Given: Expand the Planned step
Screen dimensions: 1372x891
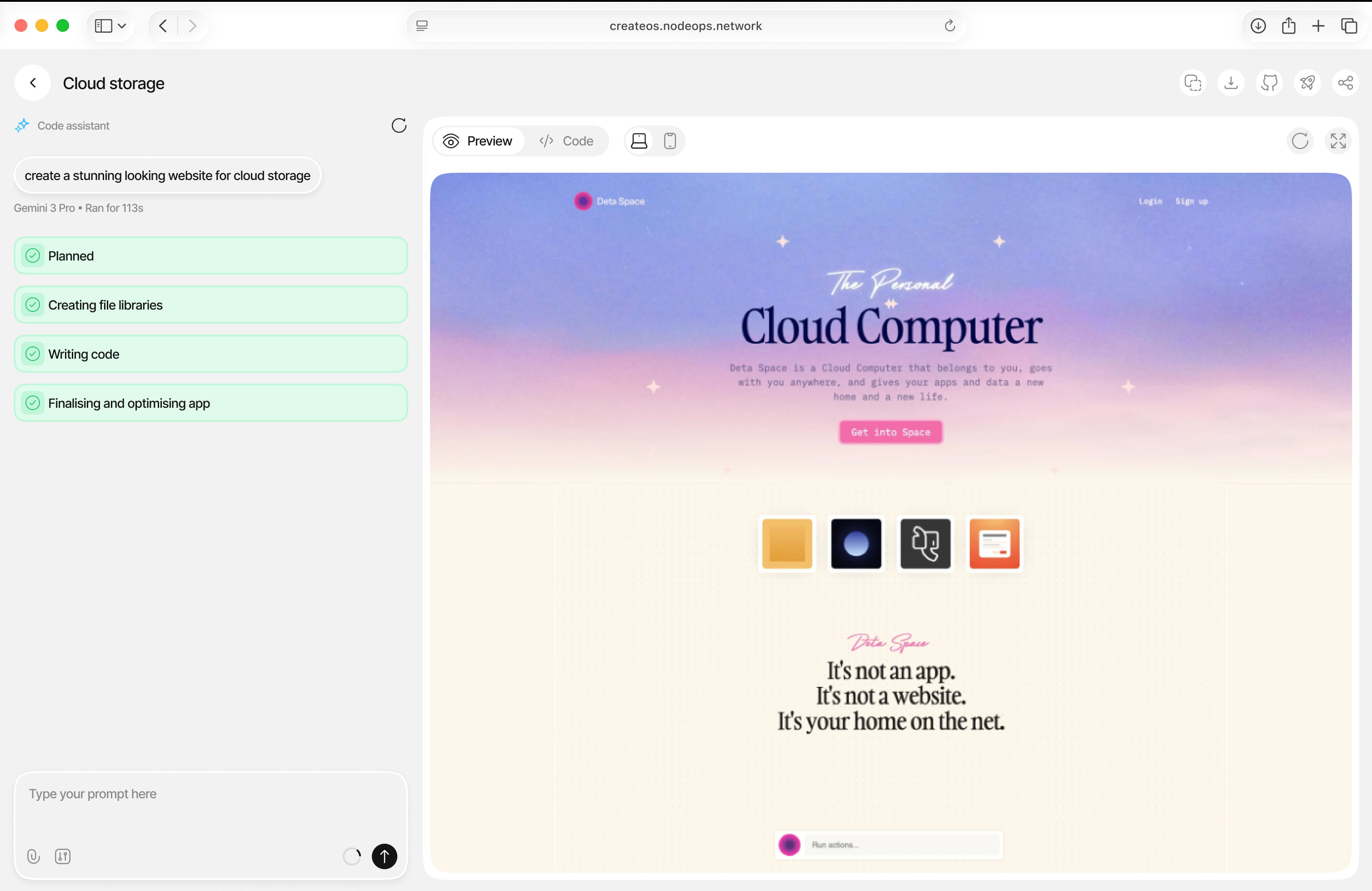Looking at the screenshot, I should (x=210, y=256).
